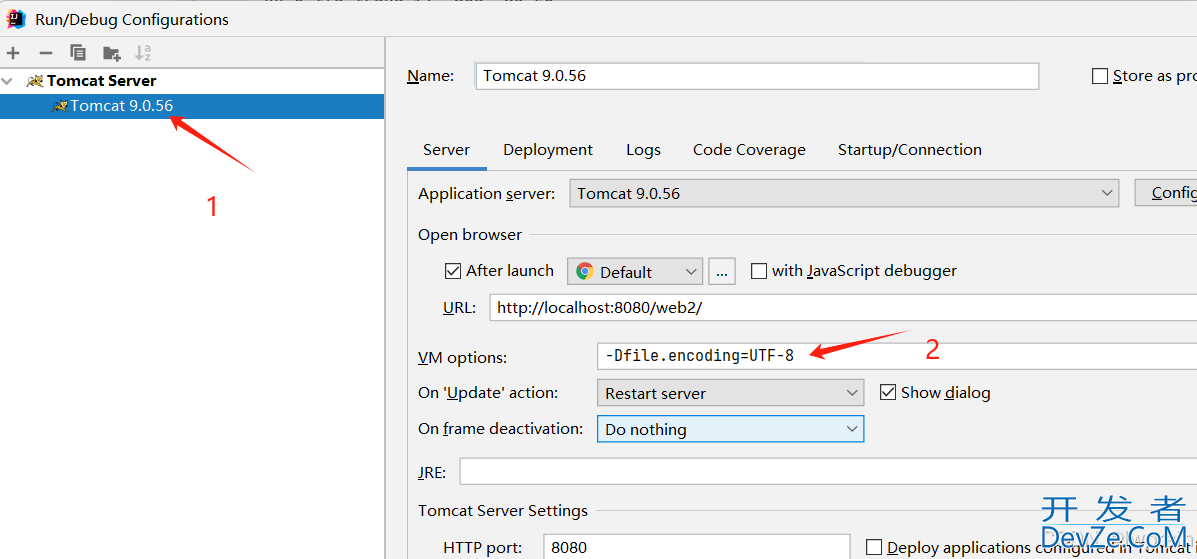Switch to Code Coverage tab
Image resolution: width=1197 pixels, height=559 pixels.
749,150
